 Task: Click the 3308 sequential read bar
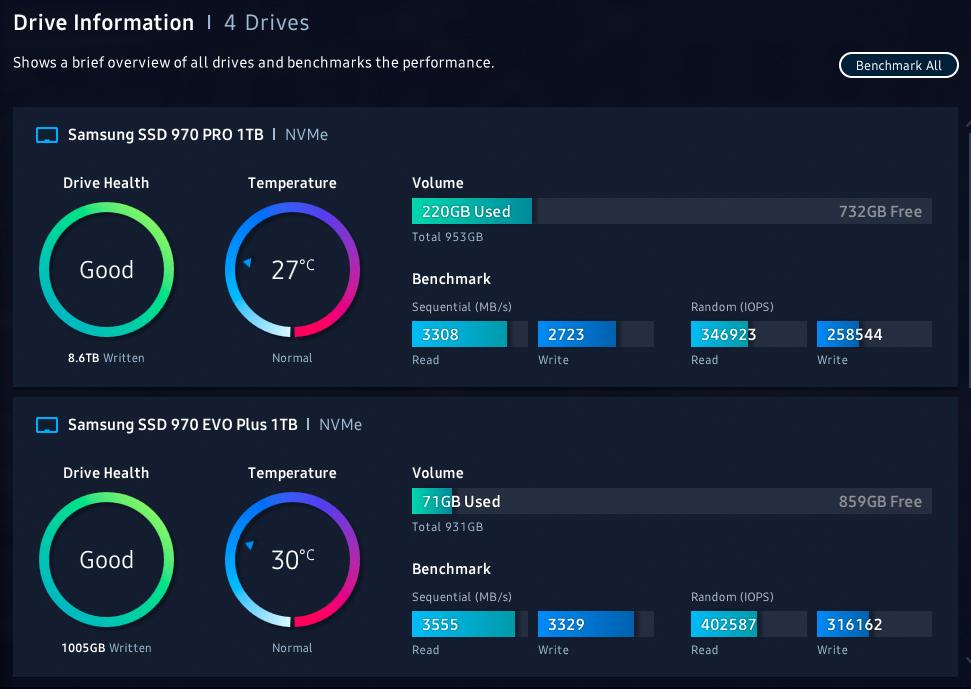pyautogui.click(x=470, y=334)
